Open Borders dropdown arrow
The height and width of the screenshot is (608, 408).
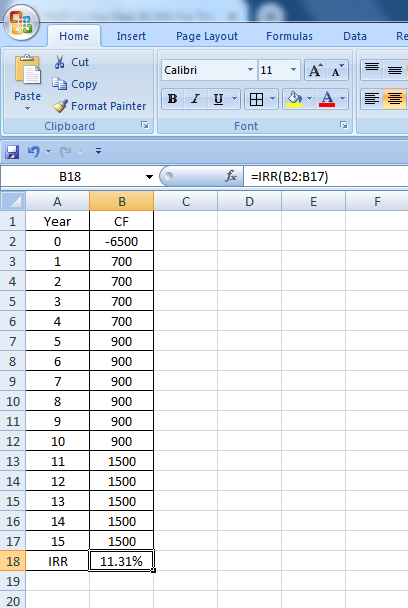point(272,99)
